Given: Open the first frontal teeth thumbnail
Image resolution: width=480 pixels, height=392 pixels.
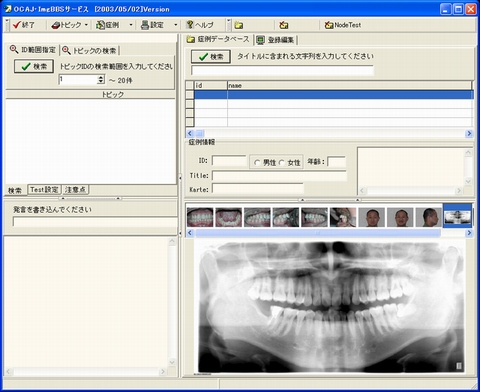Looking at the screenshot, I should coord(200,217).
